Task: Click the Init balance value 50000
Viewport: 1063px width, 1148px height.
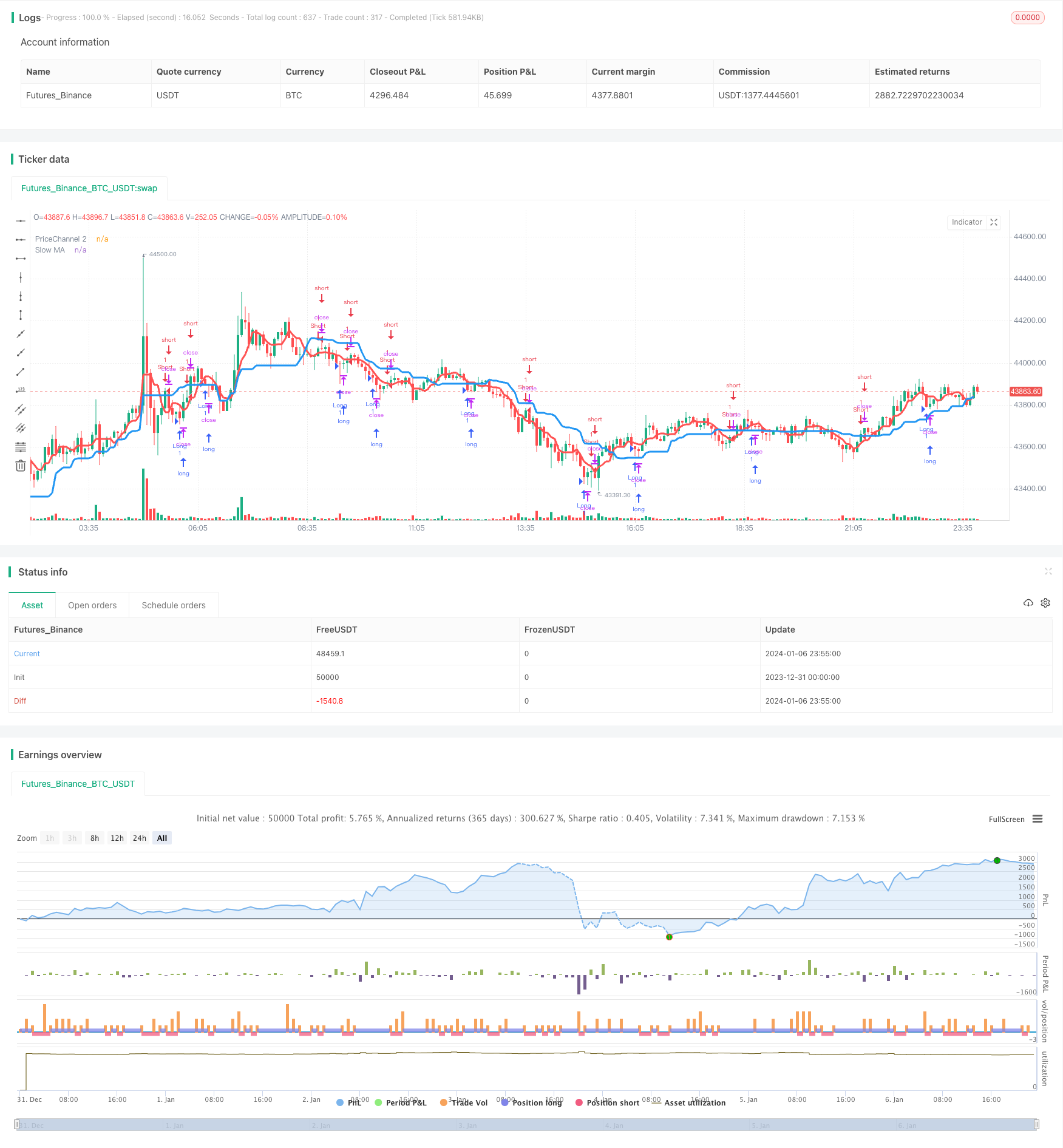Action: [x=328, y=678]
